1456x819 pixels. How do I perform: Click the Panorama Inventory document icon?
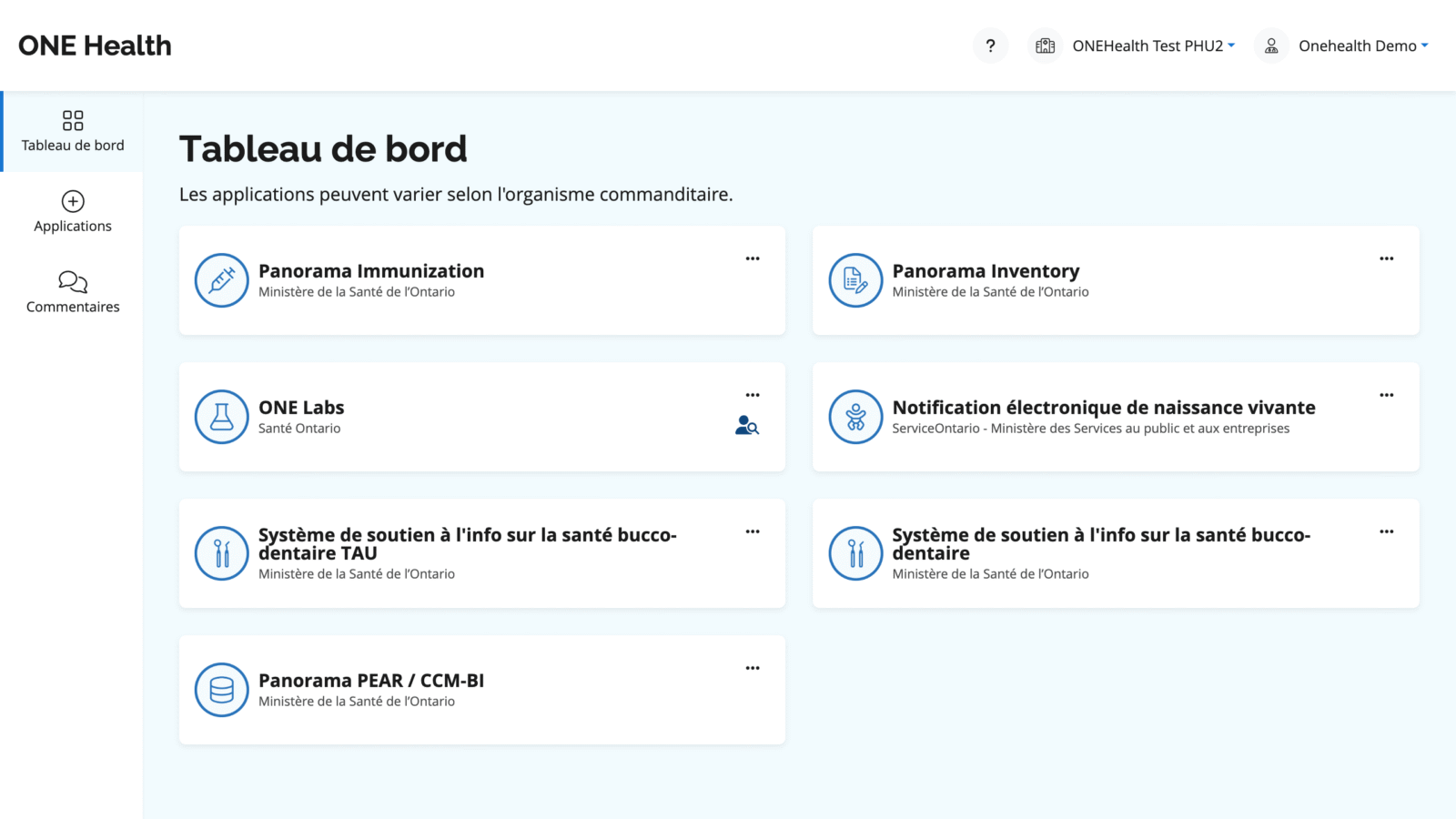coord(855,280)
